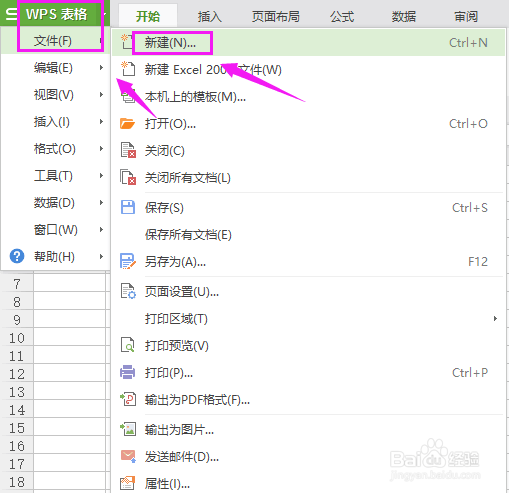Viewport: 509px width, 493px height.
Task: Choose 打印预览(V) menu entry
Action: point(308,346)
